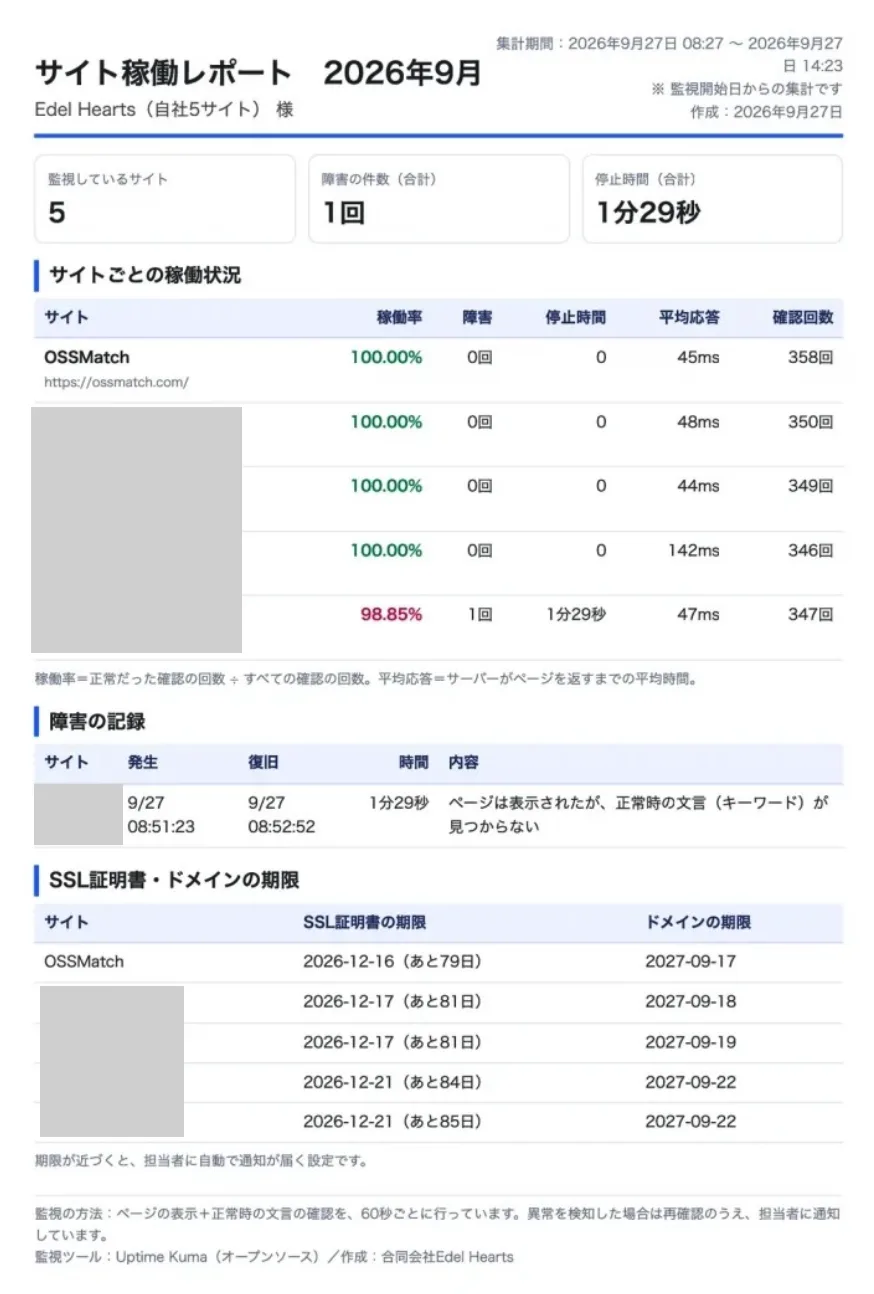Select OSSMatch name in the 稼働状況 table
Screen dimensions: 874x1294
(x=87, y=357)
